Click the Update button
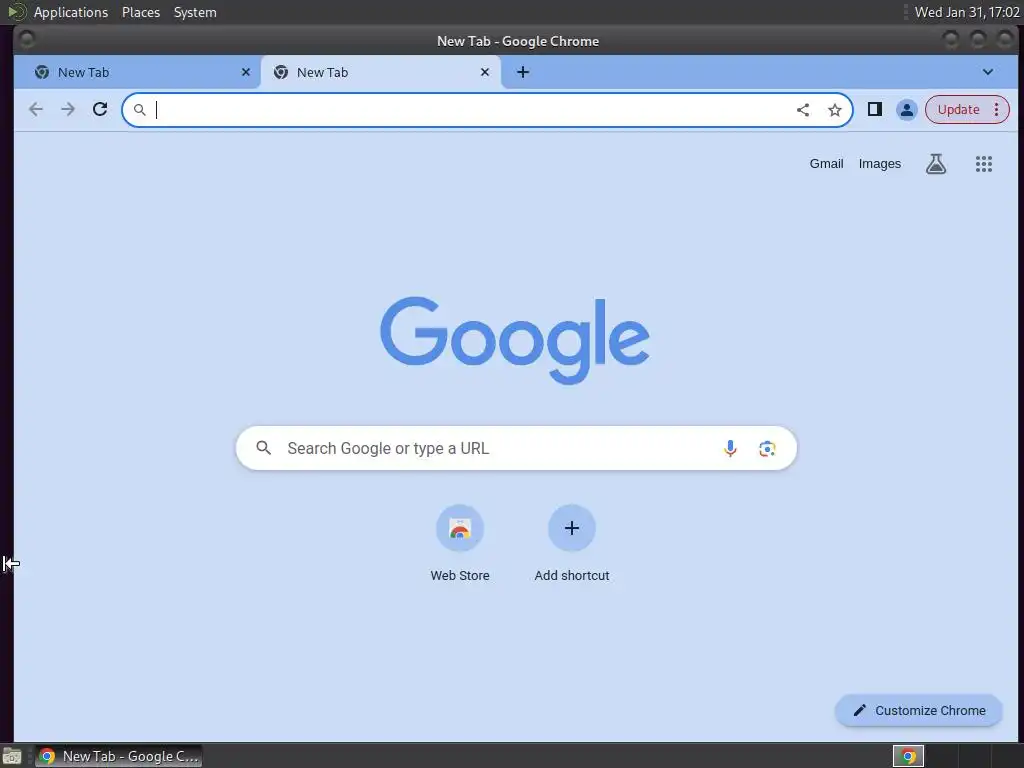1024x768 pixels. (958, 110)
